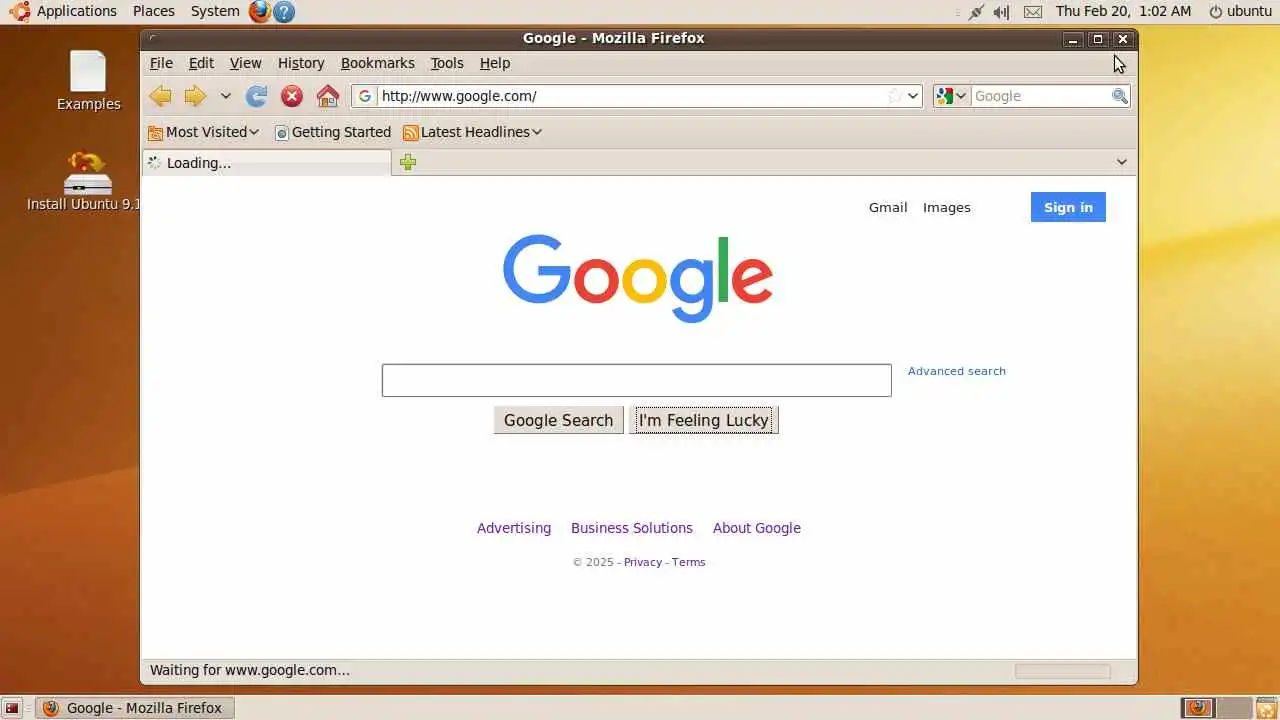Viewport: 1280px width, 720px height.
Task: Open the Getting Started bookmark
Action: click(x=333, y=132)
